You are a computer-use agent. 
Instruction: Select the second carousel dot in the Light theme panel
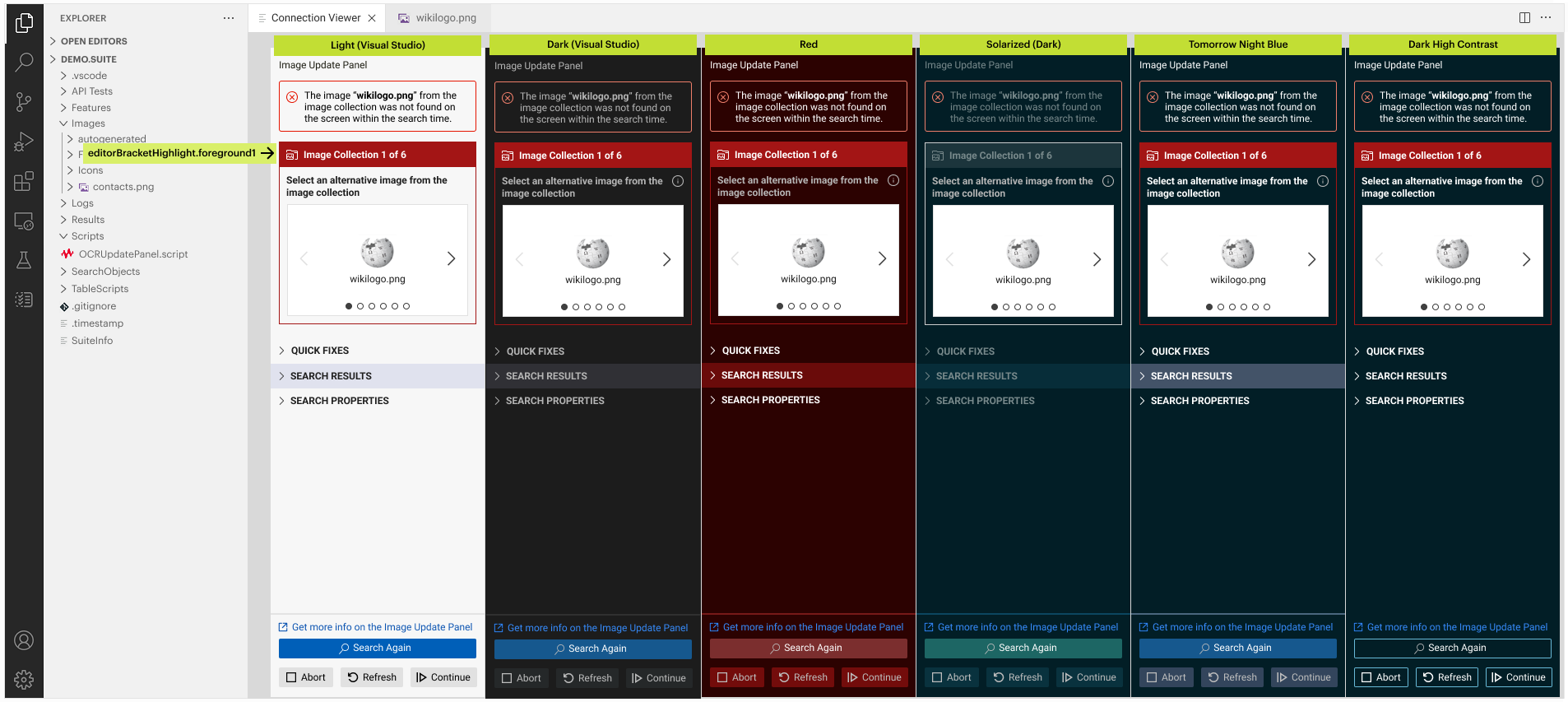click(x=360, y=306)
